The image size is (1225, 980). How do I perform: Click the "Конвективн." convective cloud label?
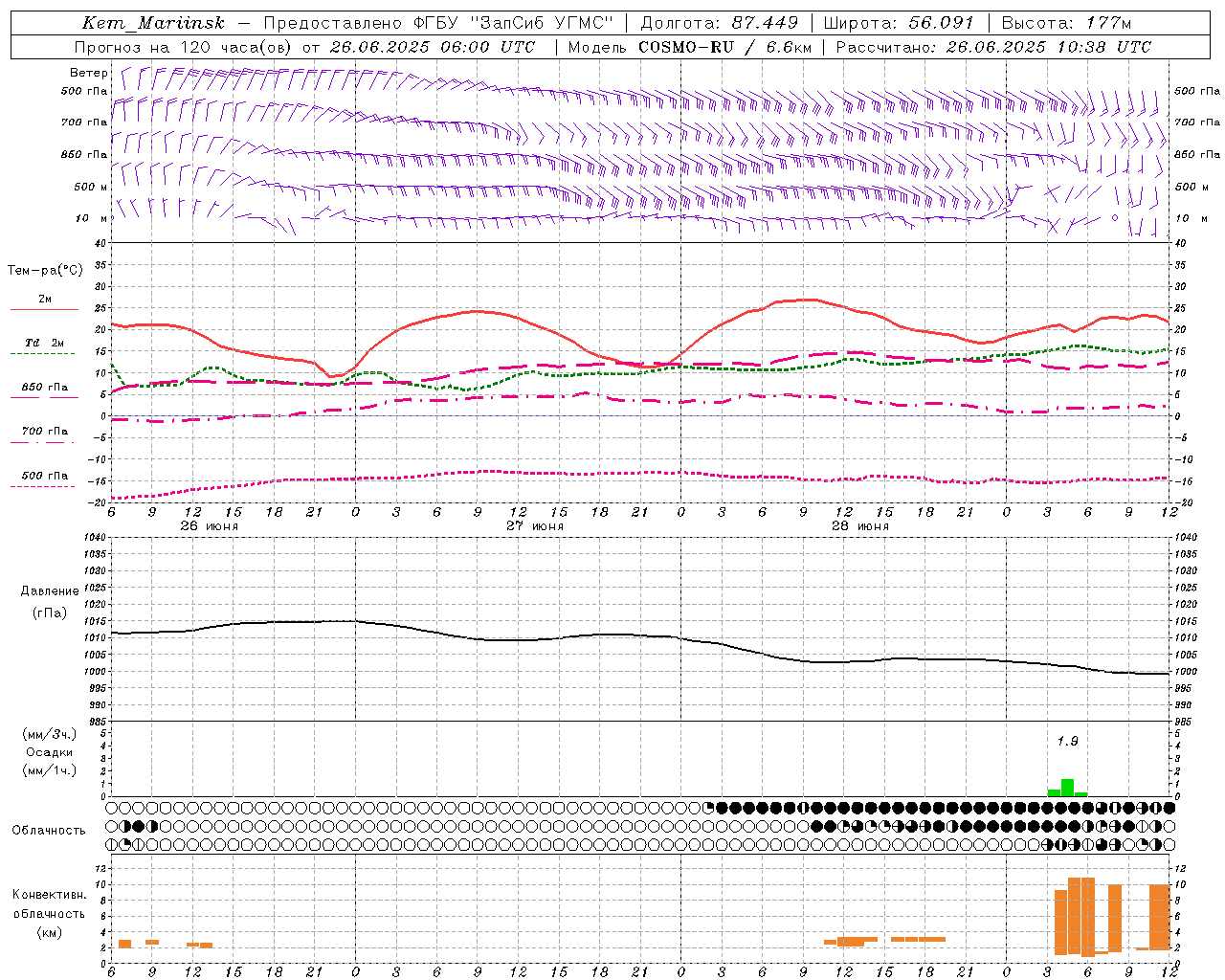pos(50,895)
